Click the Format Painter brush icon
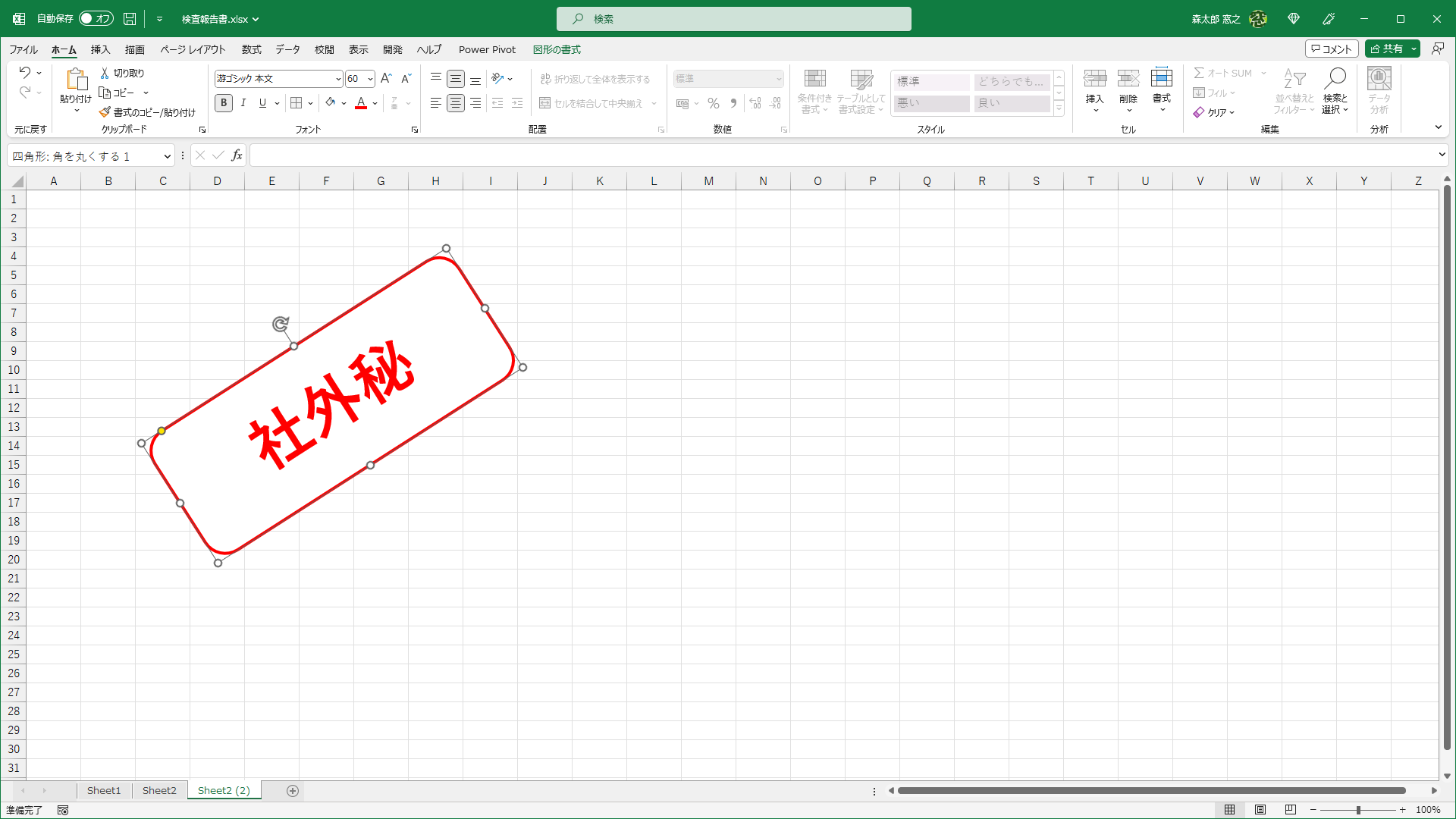Image resolution: width=1456 pixels, height=819 pixels. tap(105, 112)
